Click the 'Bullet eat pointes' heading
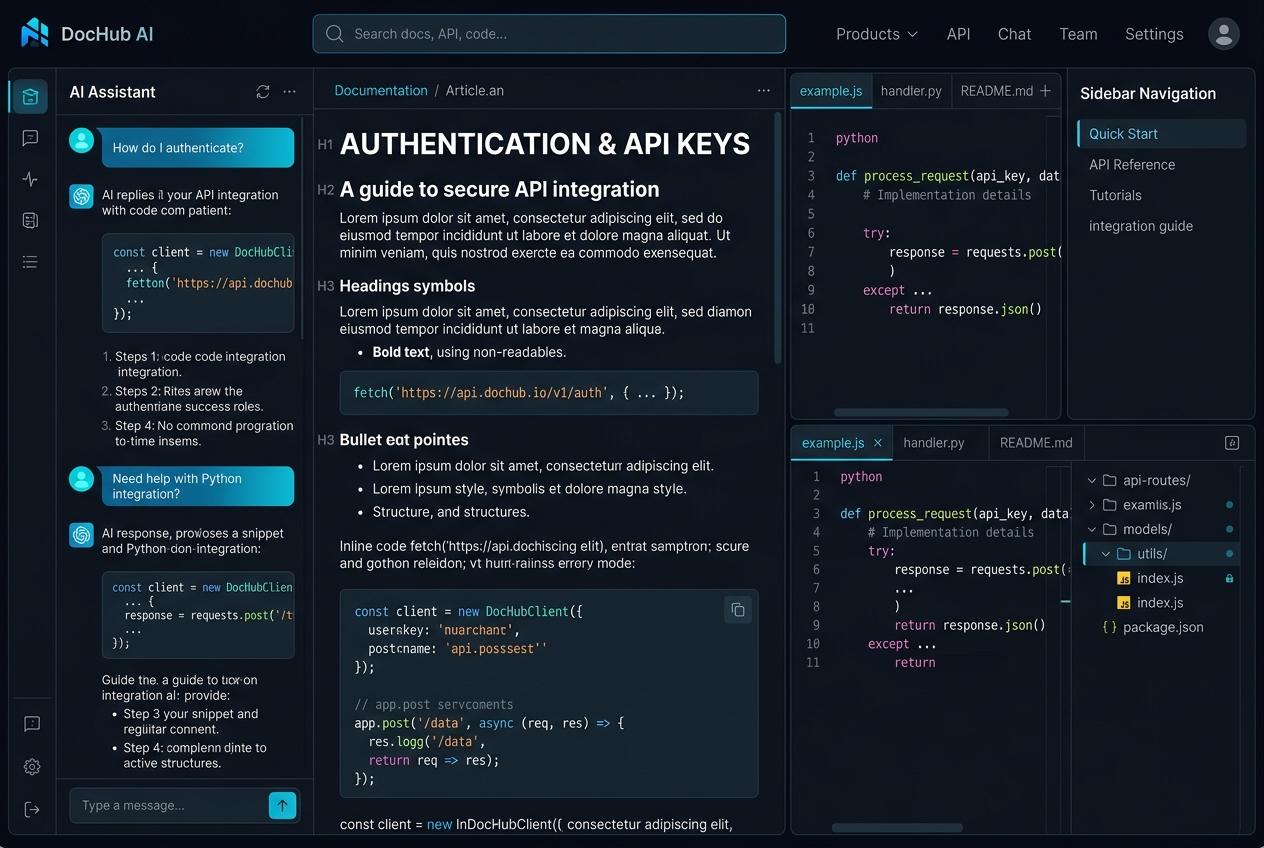Screen dimensions: 1264x848 (404, 440)
